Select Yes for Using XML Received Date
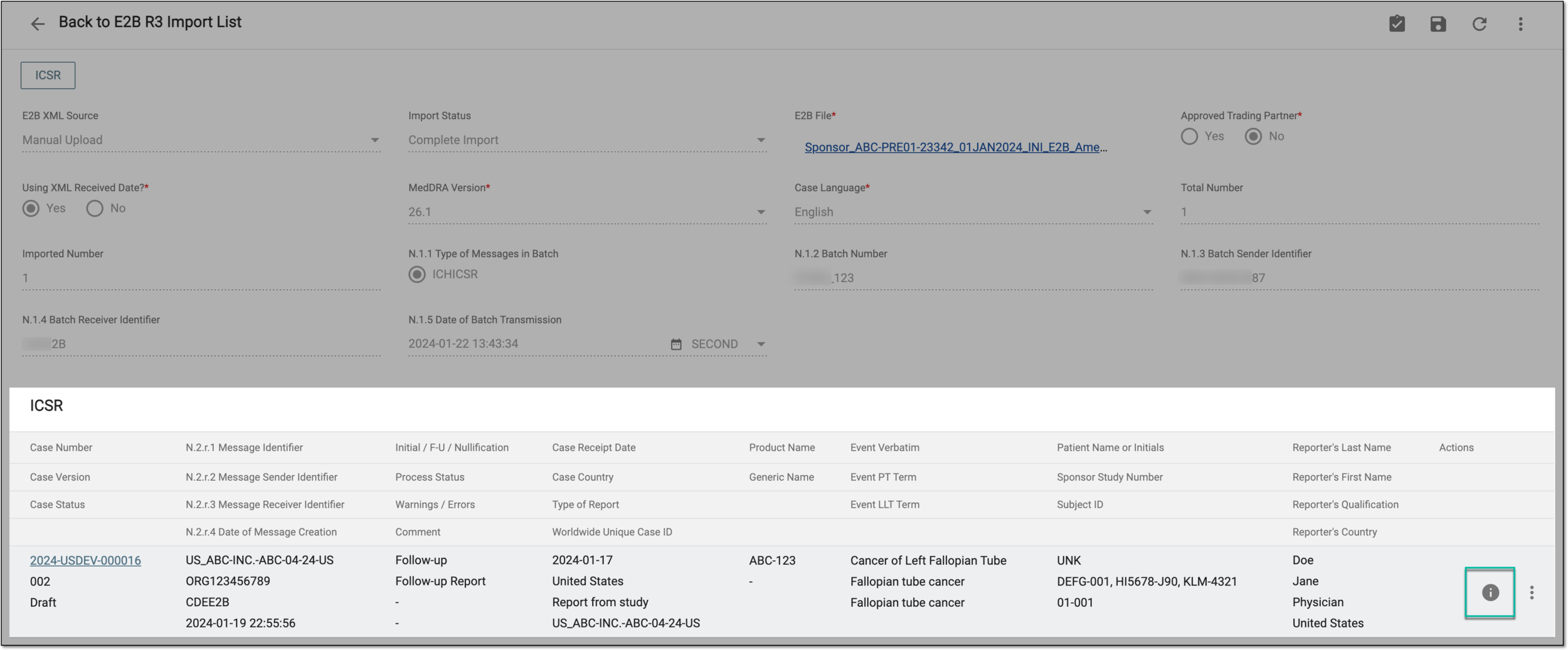1568x650 pixels. point(31,209)
